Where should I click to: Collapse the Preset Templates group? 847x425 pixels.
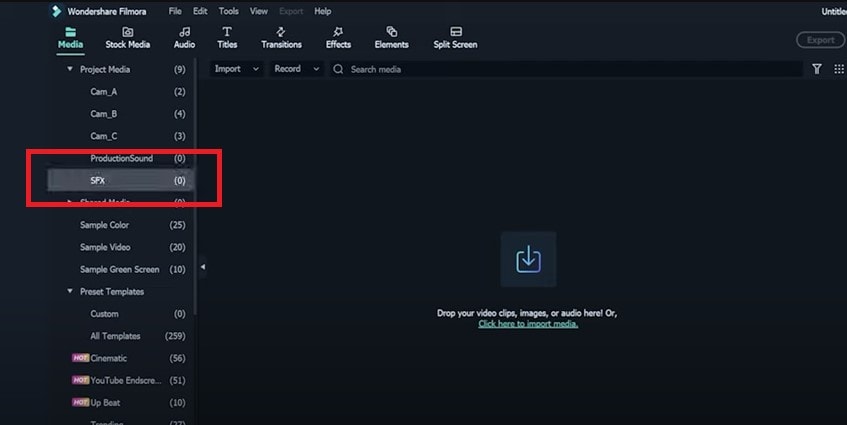click(x=70, y=291)
